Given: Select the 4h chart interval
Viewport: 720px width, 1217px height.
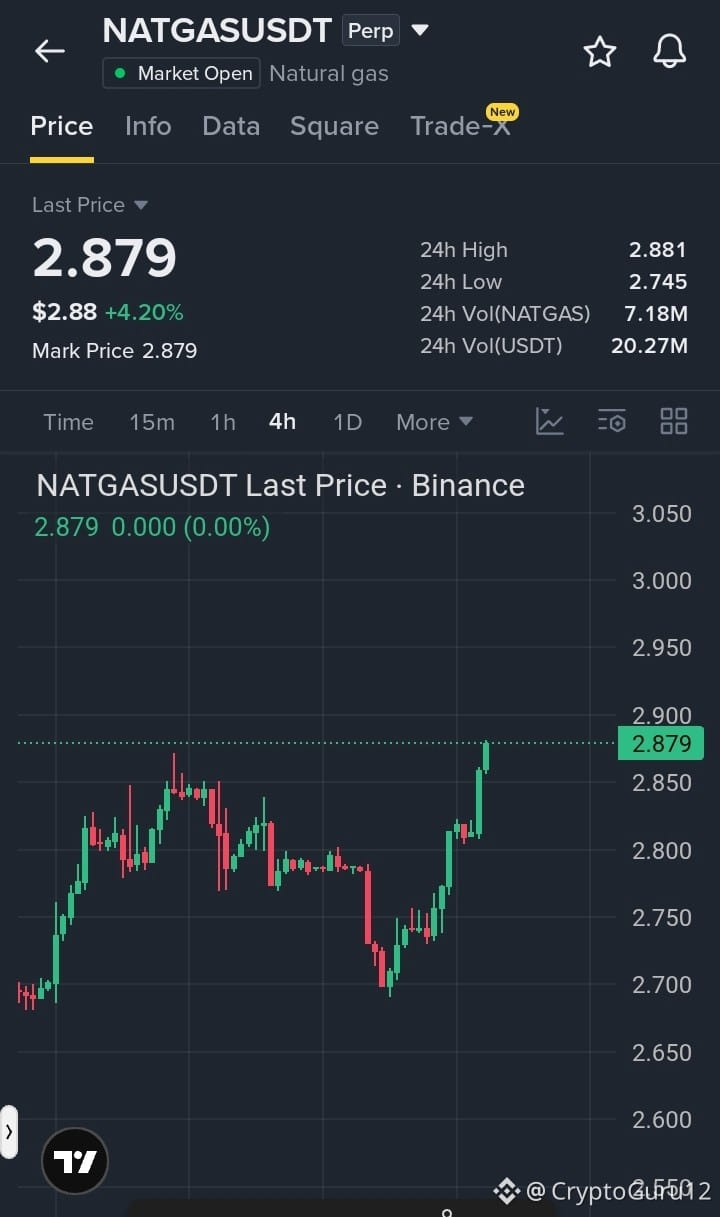Looking at the screenshot, I should pyautogui.click(x=283, y=422).
